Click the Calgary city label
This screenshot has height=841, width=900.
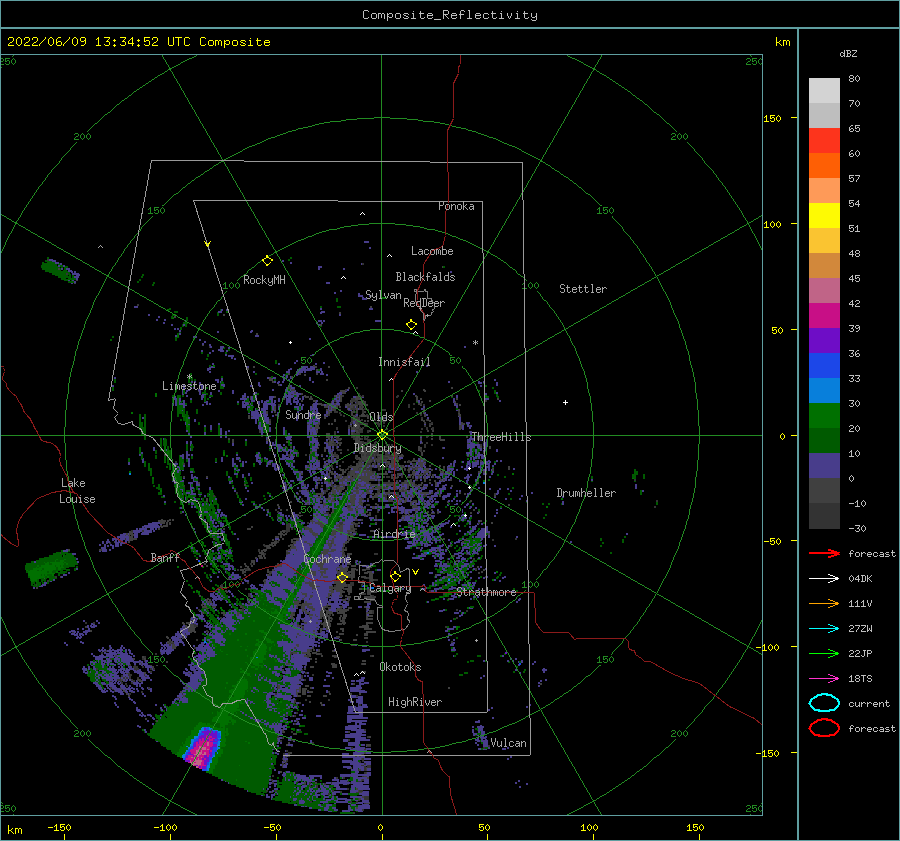[x=390, y=588]
